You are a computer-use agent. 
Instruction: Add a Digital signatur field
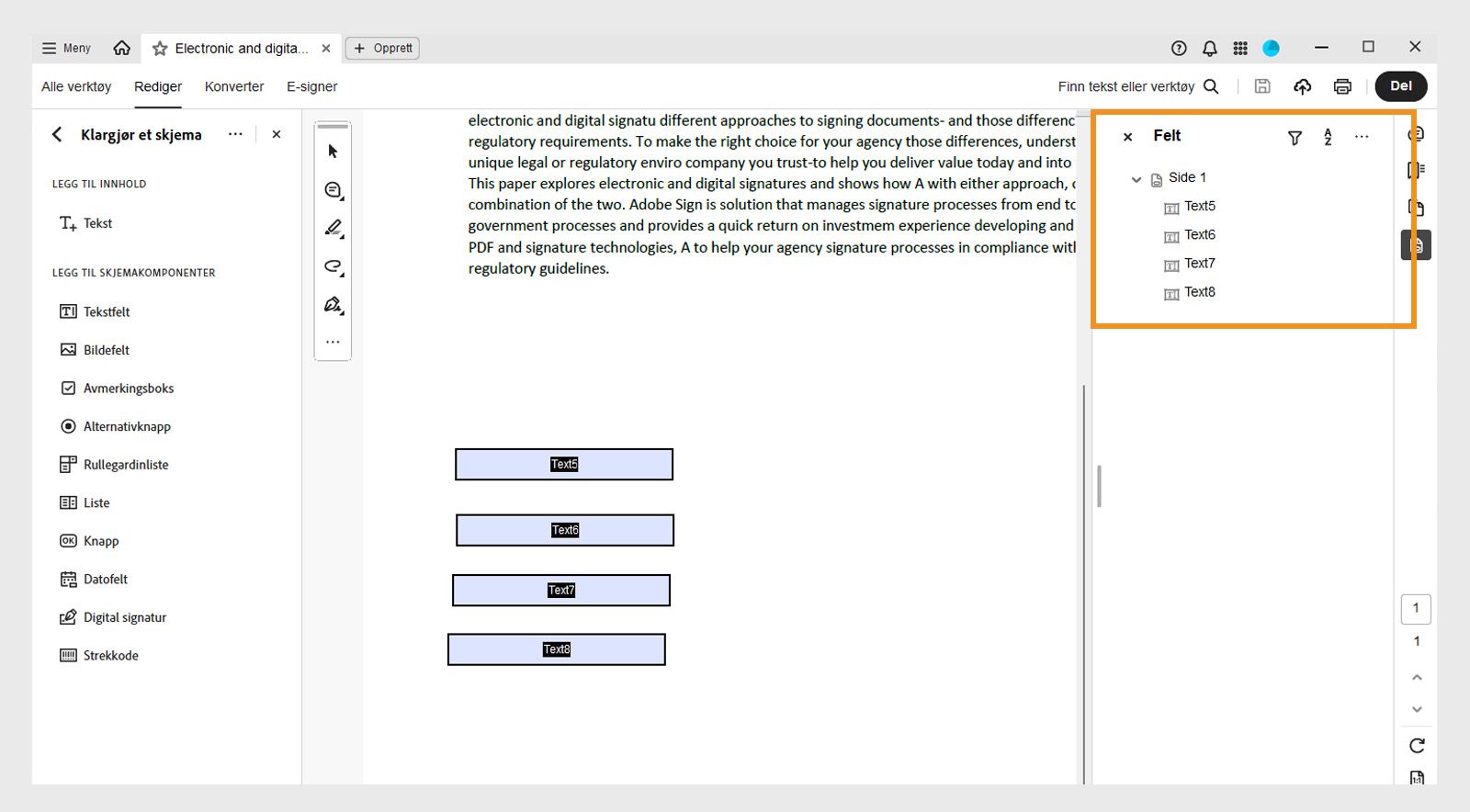[113, 617]
